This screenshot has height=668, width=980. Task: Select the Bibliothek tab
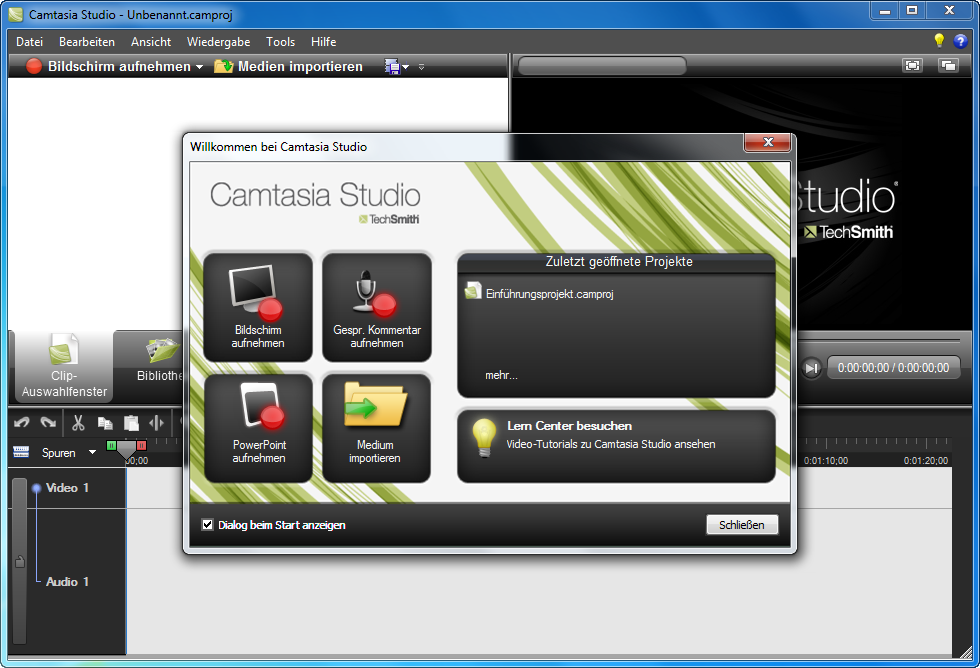pyautogui.click(x=149, y=367)
